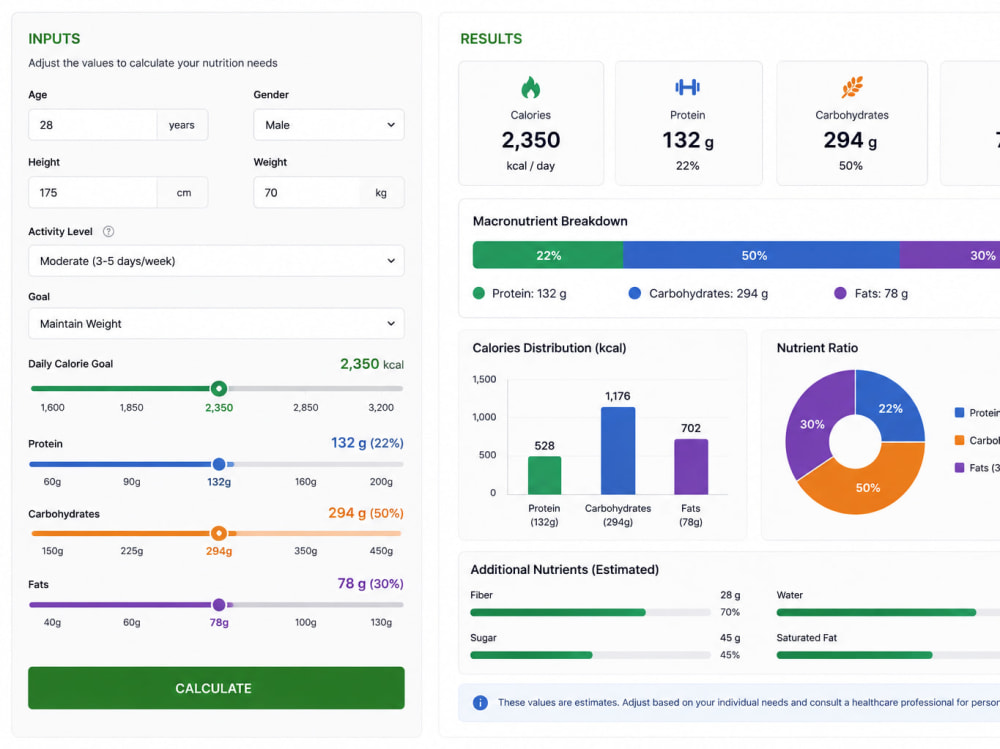
Task: Click the Water progress bar
Action: click(x=888, y=612)
